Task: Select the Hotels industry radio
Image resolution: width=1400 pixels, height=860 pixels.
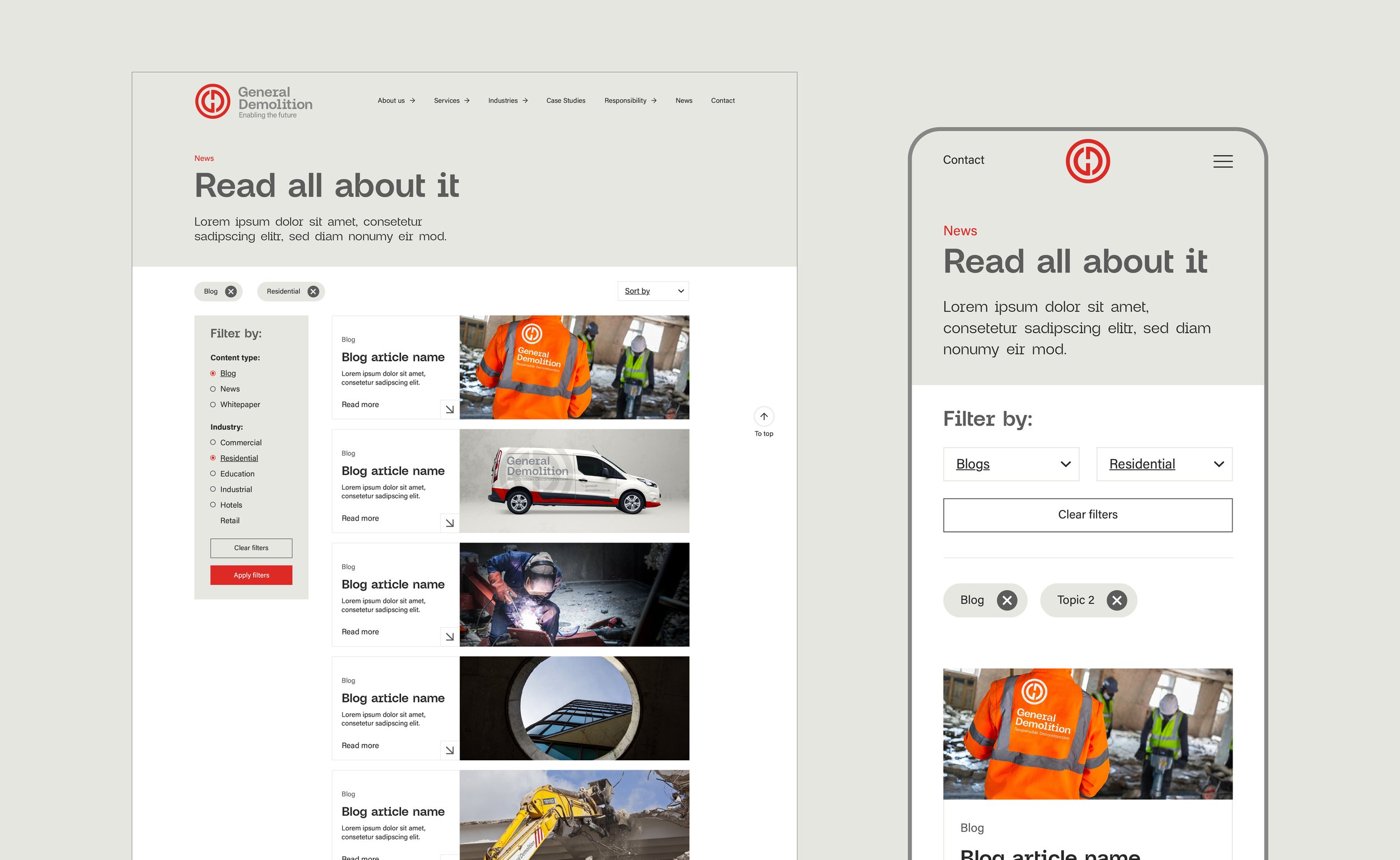Action: click(213, 505)
